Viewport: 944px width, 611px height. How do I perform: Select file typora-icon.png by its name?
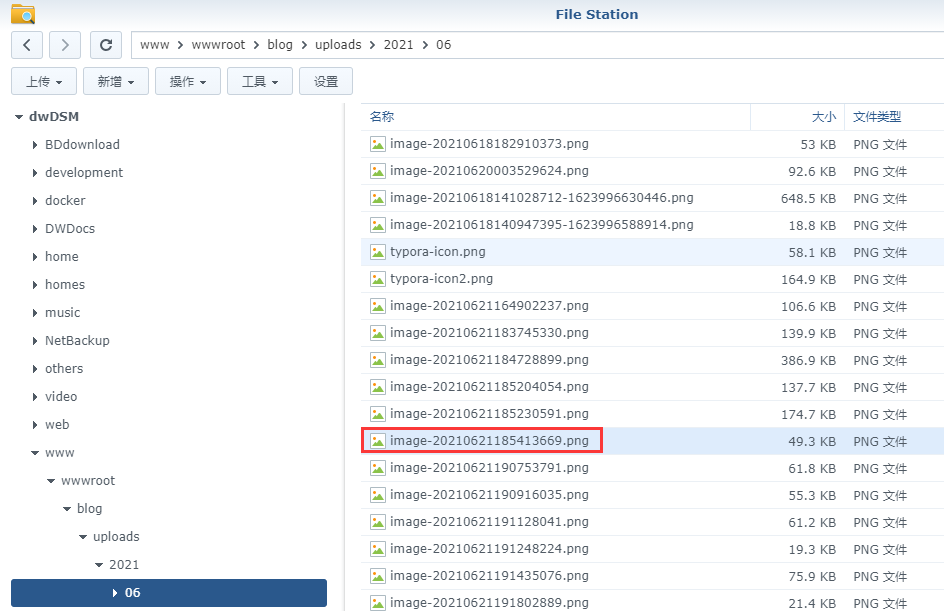coord(438,252)
